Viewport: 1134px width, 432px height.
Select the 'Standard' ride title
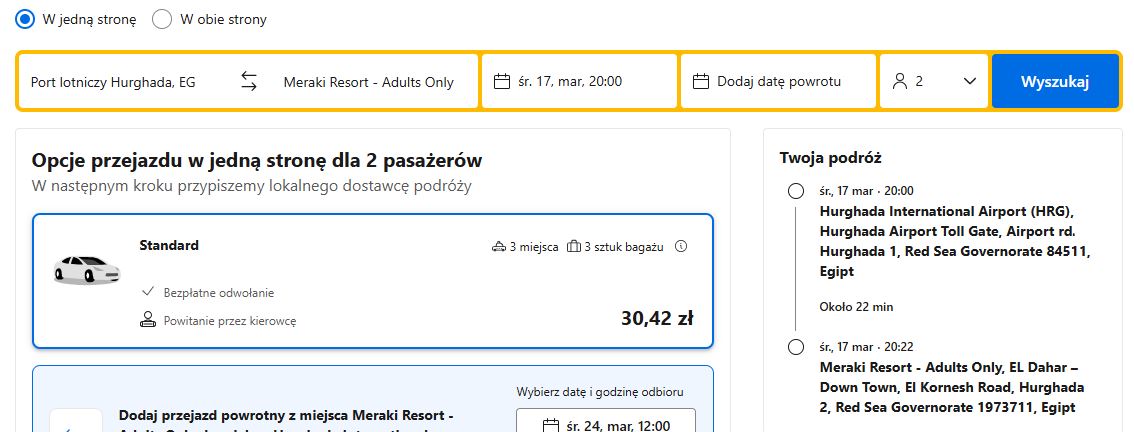pyautogui.click(x=169, y=245)
